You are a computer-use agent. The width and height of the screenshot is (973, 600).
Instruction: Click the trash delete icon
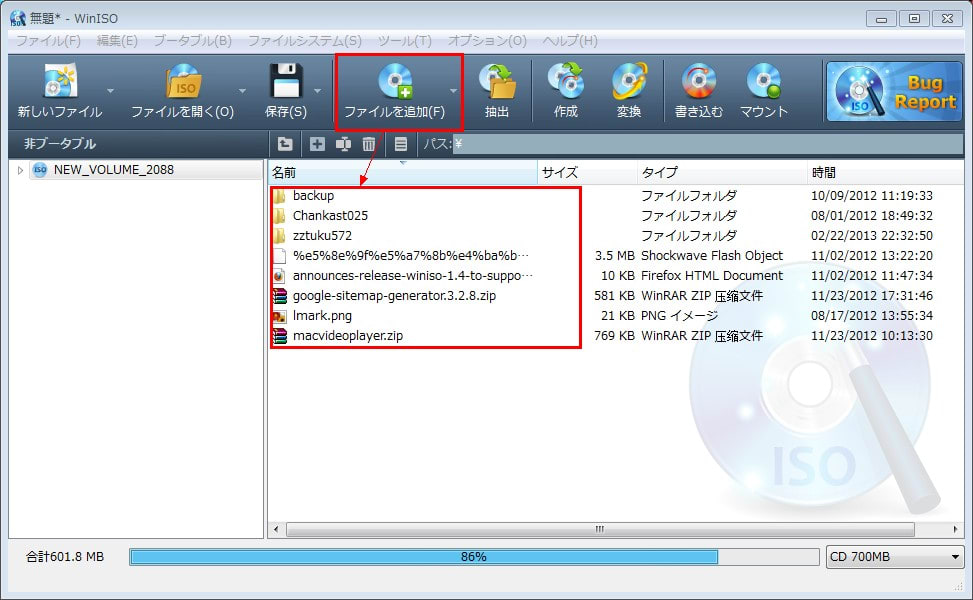tap(369, 144)
